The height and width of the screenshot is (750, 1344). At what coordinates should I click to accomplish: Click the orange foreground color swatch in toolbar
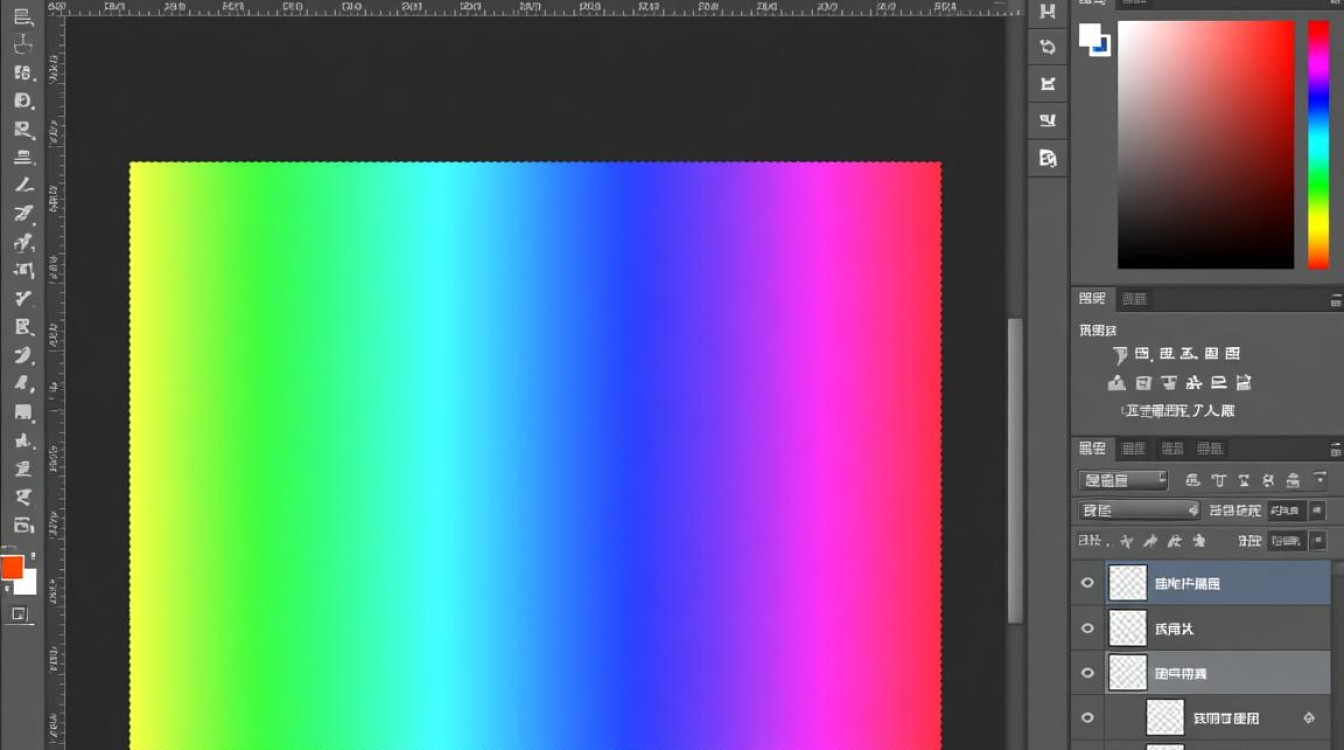click(x=12, y=567)
